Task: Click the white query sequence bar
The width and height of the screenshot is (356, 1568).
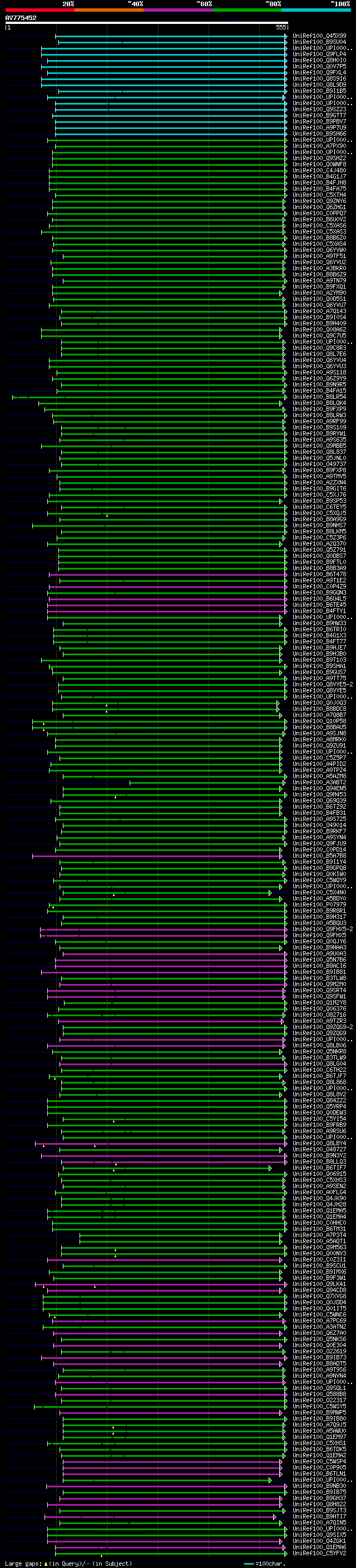Action: [x=147, y=23]
